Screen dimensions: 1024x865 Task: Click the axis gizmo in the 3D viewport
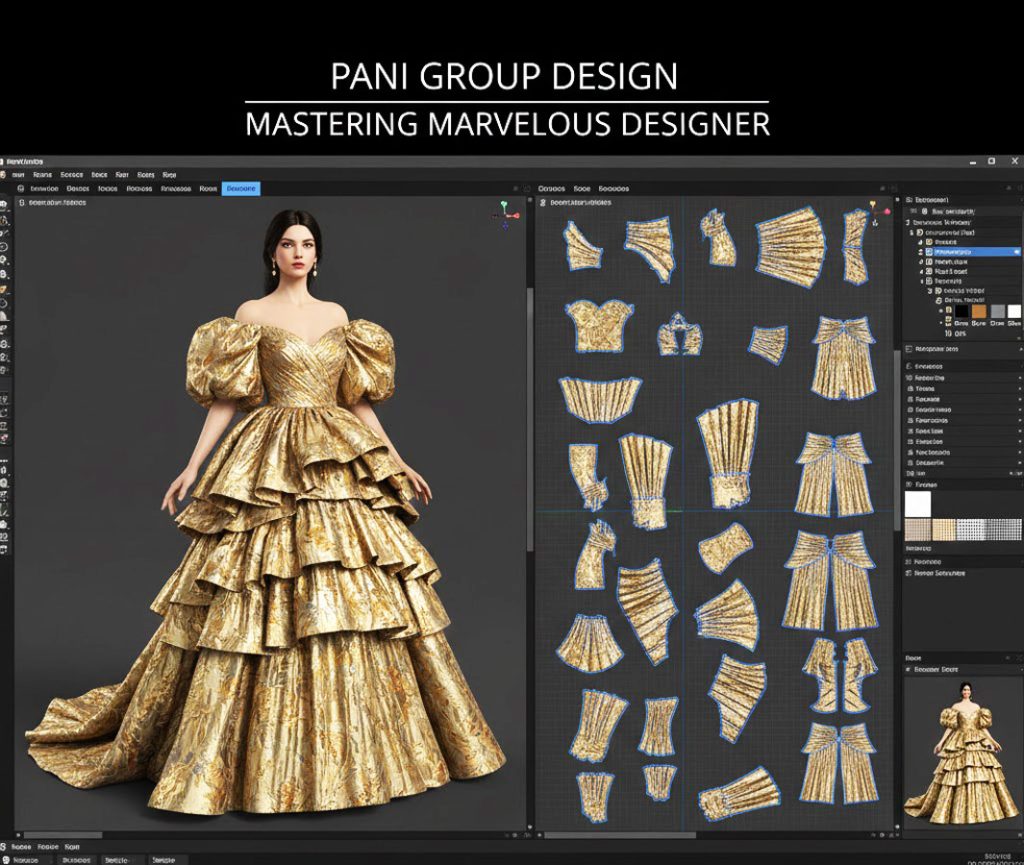pos(507,214)
